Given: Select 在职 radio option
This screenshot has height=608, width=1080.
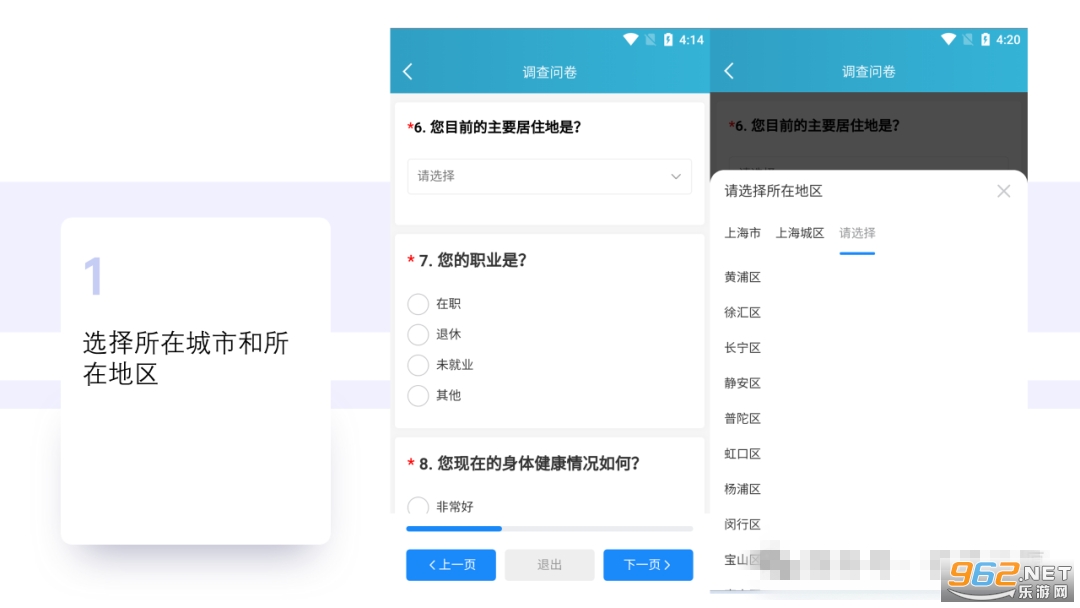Looking at the screenshot, I should (418, 304).
